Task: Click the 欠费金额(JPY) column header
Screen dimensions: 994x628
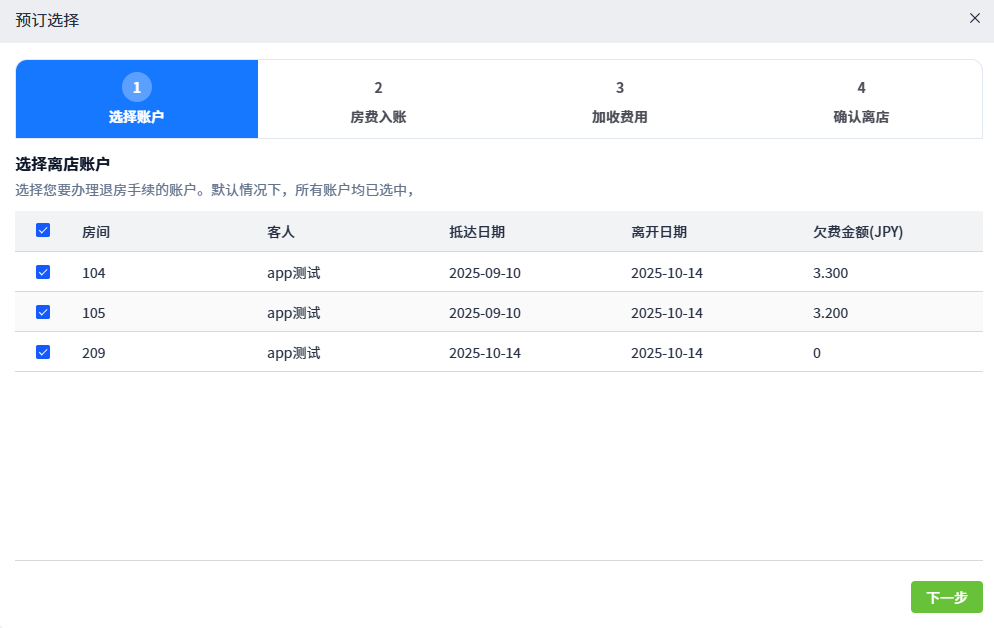Action: click(858, 232)
